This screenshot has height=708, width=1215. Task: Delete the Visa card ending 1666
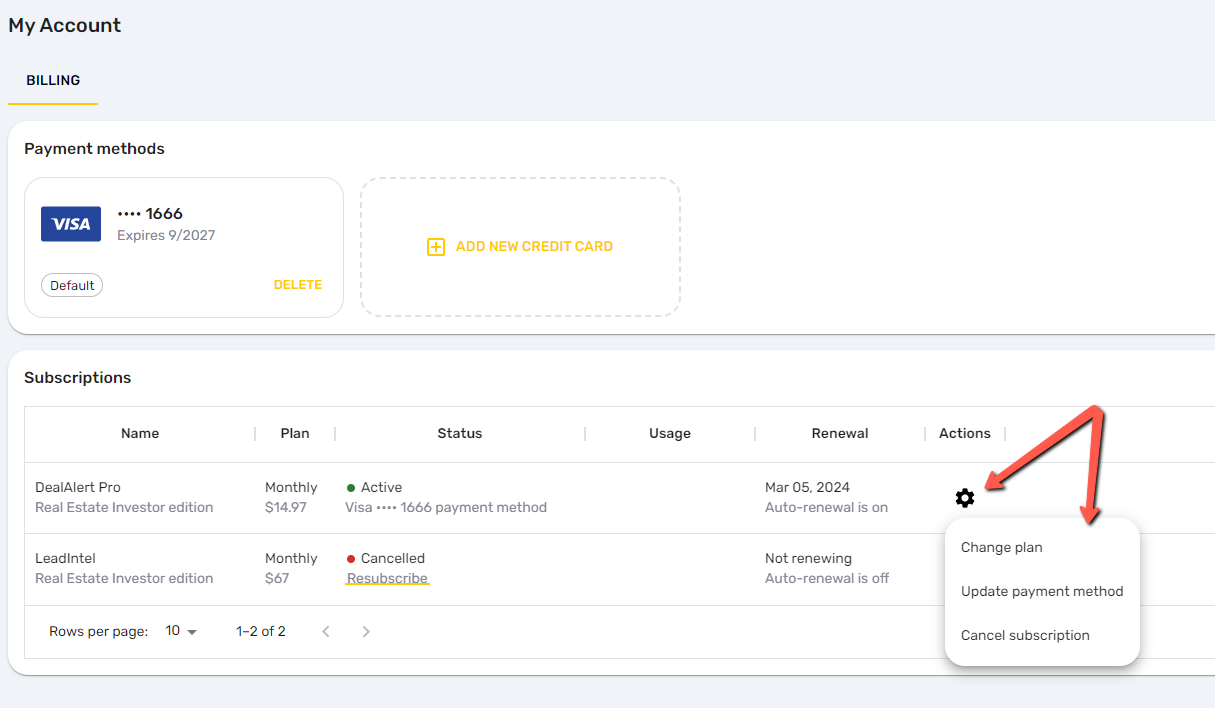[x=298, y=285]
